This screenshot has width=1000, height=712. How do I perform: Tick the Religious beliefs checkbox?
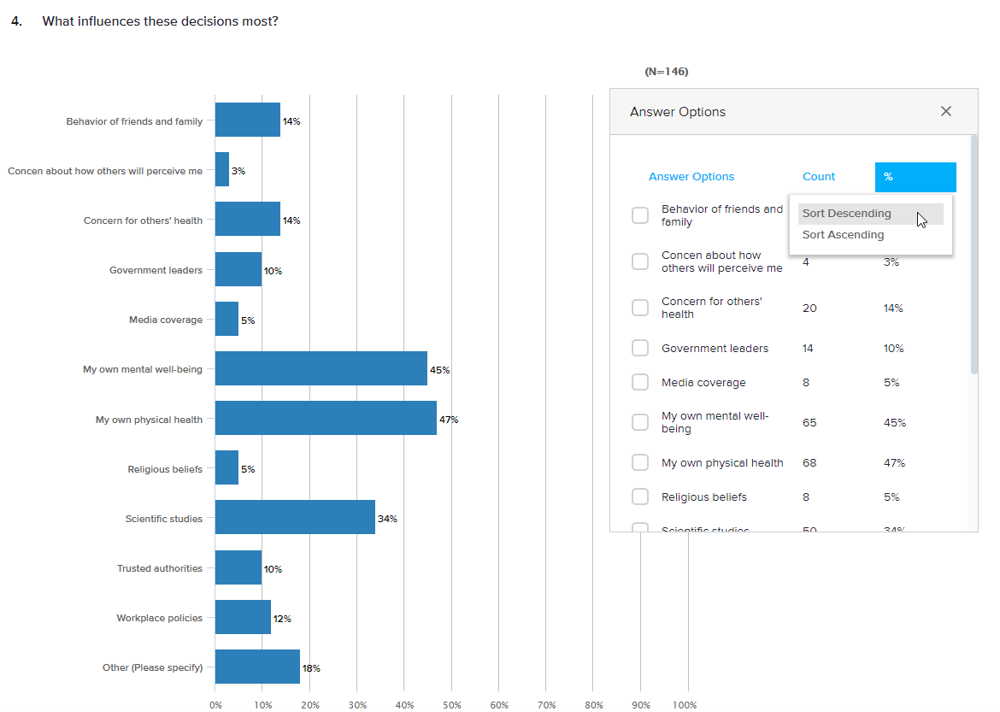pos(640,497)
